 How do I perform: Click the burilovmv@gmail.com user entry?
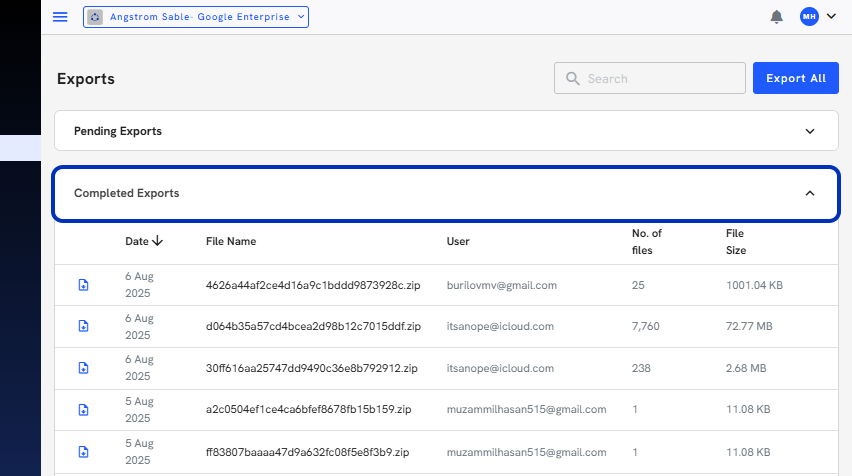502,285
